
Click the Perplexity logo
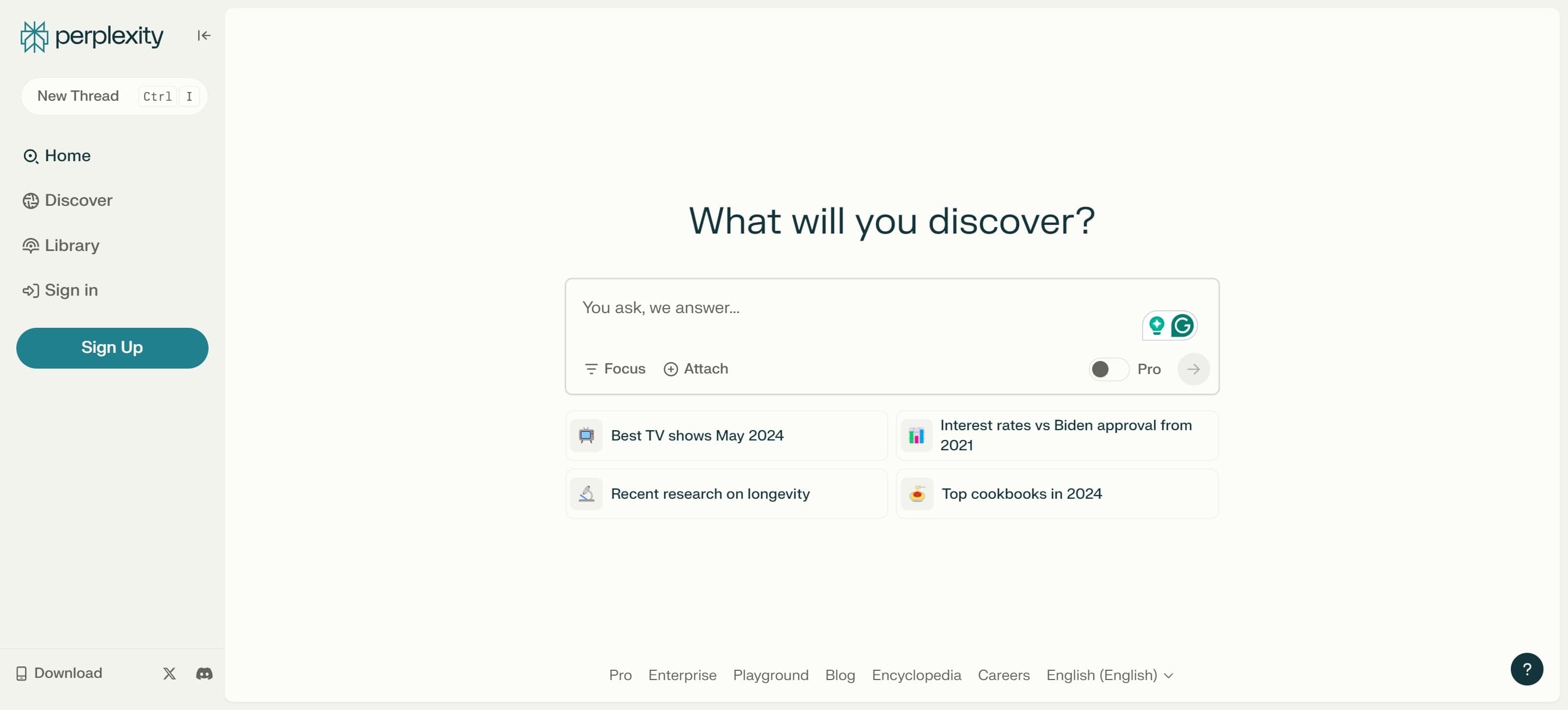(x=92, y=36)
